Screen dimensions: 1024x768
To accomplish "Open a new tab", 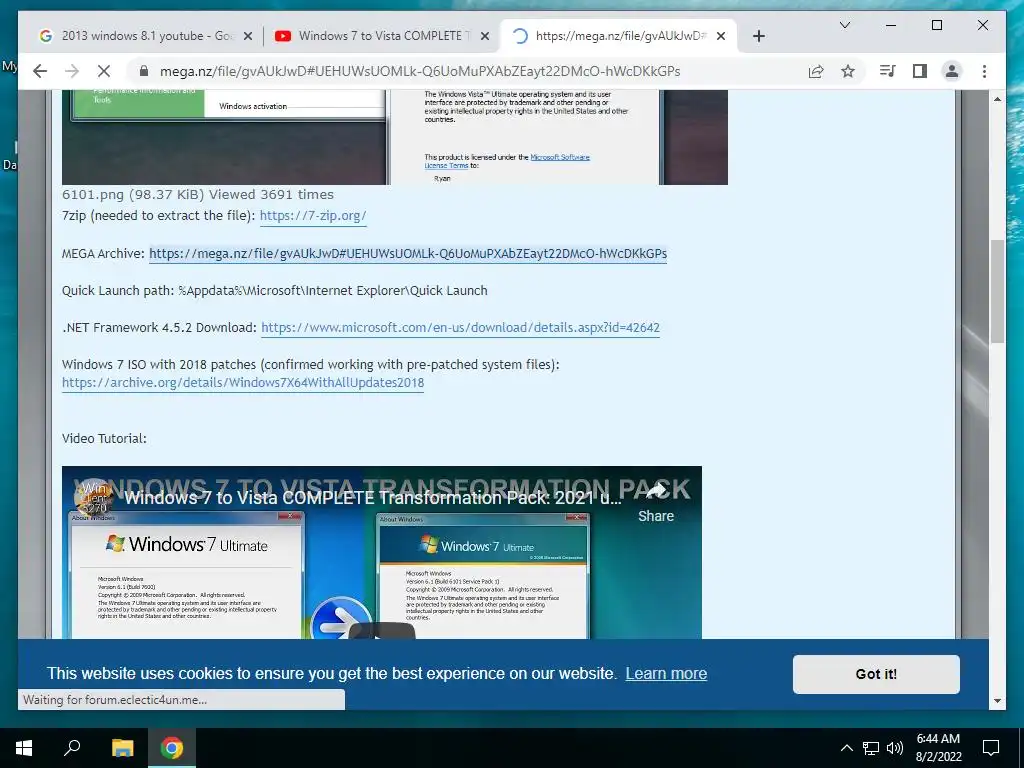I will pos(758,37).
